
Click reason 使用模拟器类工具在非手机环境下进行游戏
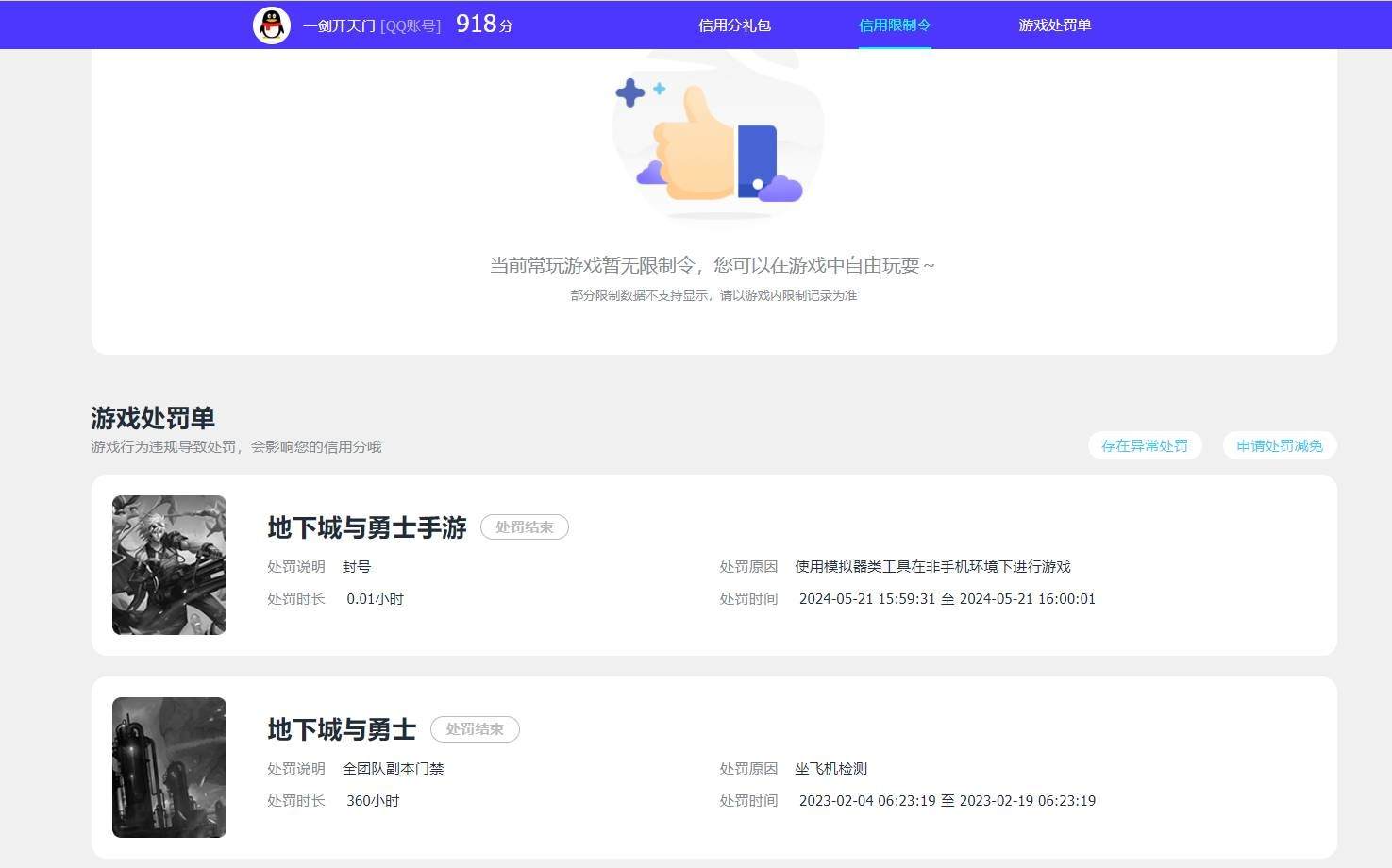coord(932,567)
